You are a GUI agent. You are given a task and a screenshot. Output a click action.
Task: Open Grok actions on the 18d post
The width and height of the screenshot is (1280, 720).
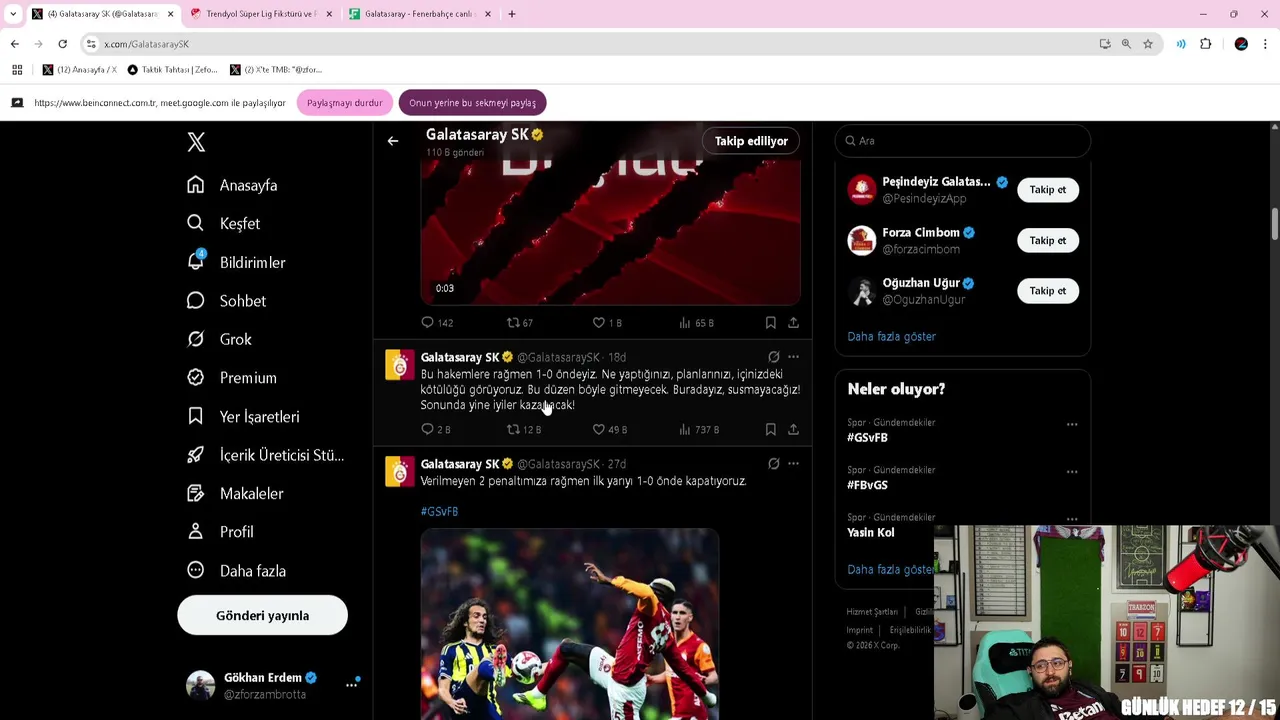point(774,357)
